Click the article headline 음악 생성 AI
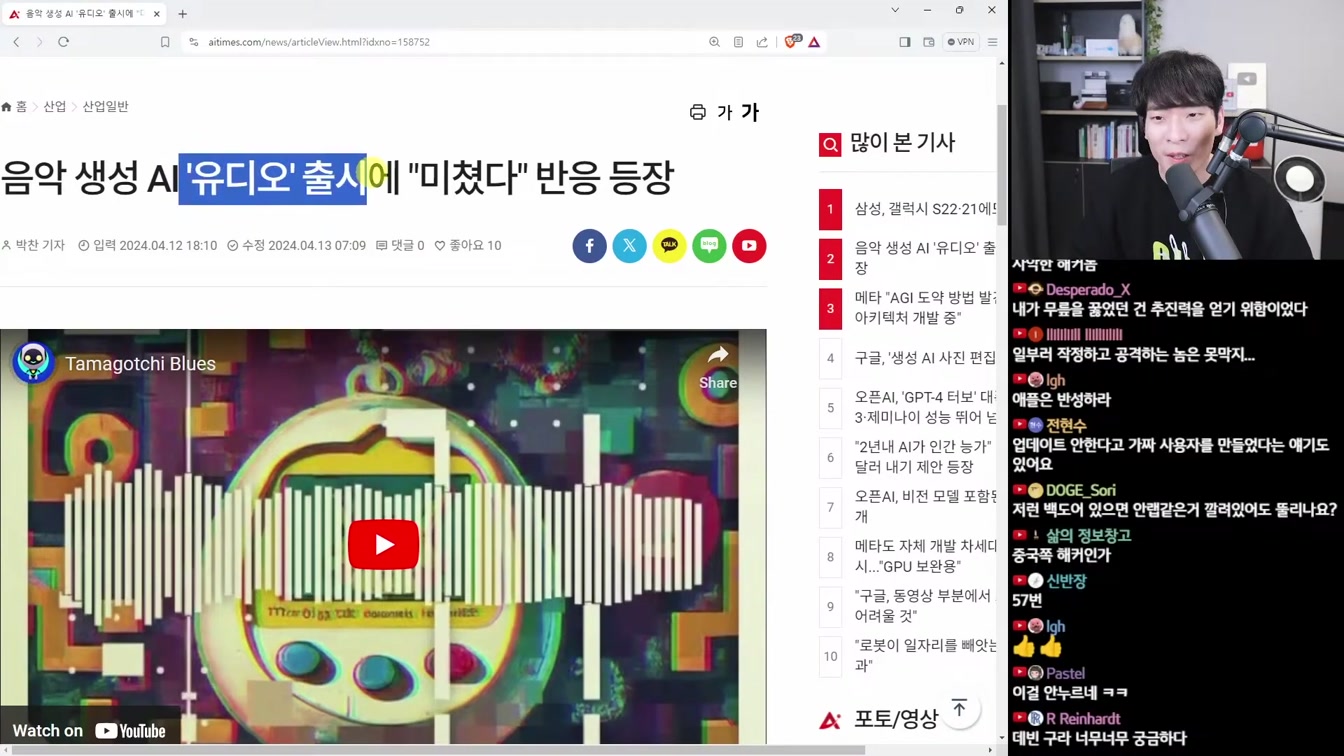The width and height of the screenshot is (1344, 756). click(337, 178)
